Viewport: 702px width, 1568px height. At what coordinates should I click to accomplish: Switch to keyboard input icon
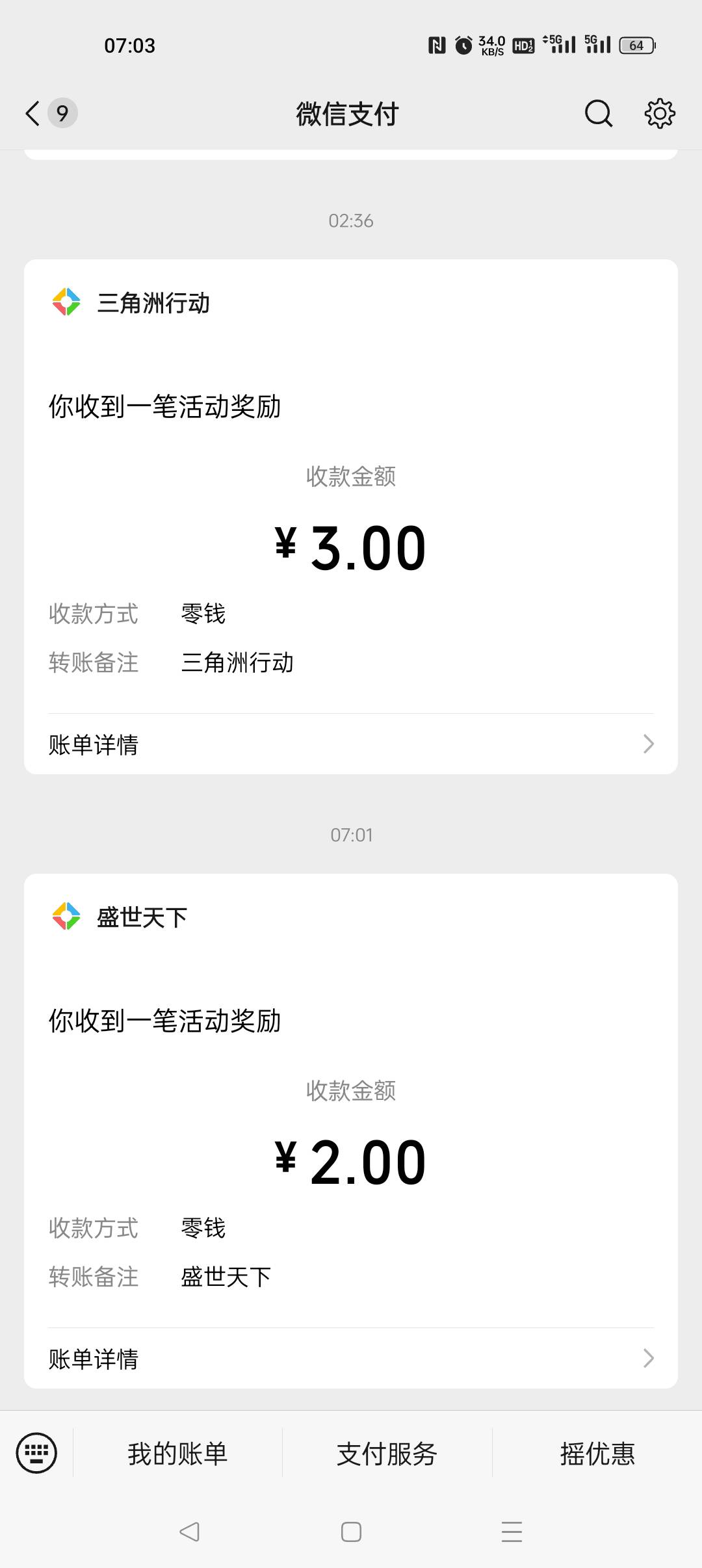[x=36, y=1453]
